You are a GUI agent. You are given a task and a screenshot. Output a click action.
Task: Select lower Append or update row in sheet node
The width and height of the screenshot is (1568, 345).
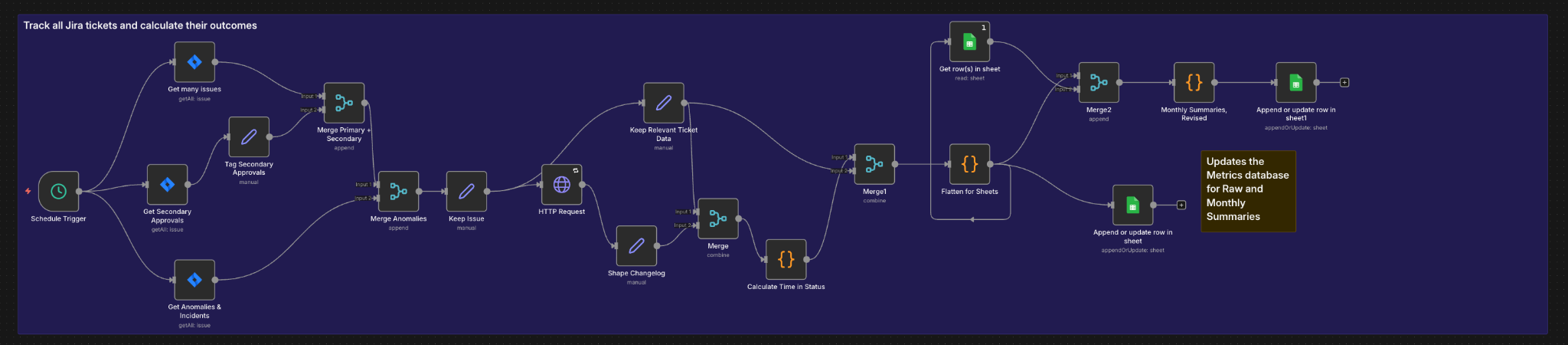click(1132, 205)
